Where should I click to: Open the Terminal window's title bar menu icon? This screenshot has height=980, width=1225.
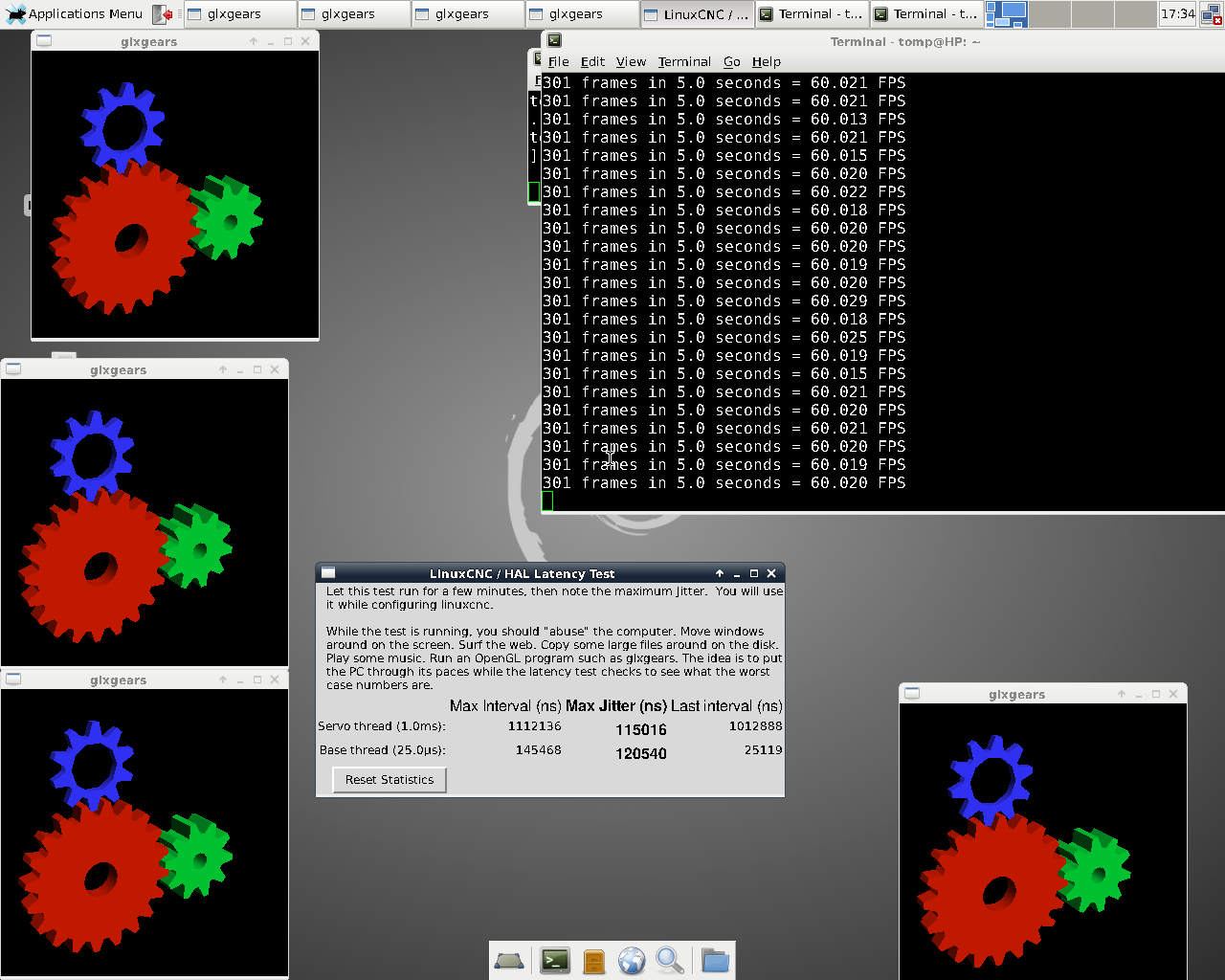point(554,41)
